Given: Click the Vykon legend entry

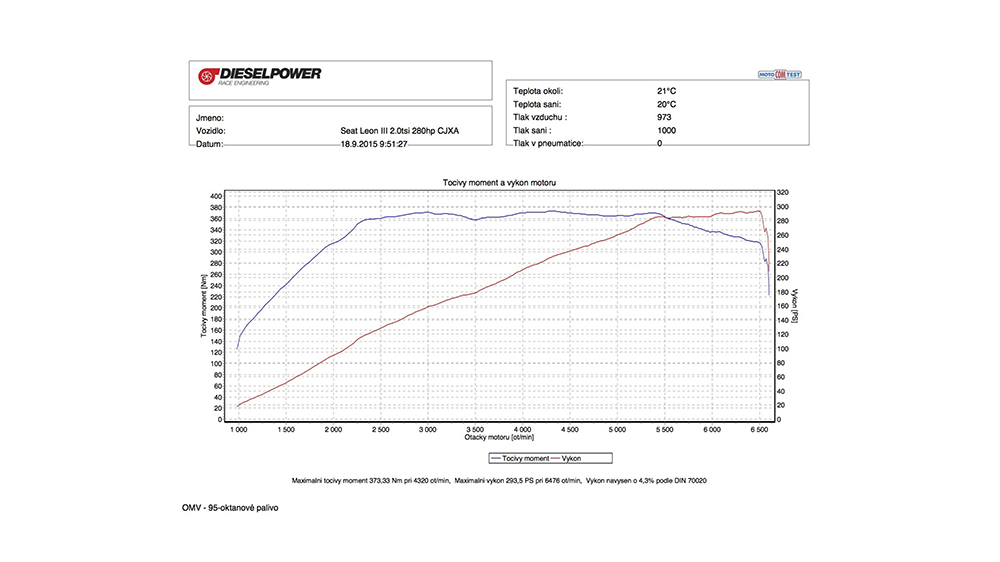Looking at the screenshot, I should click(566, 458).
